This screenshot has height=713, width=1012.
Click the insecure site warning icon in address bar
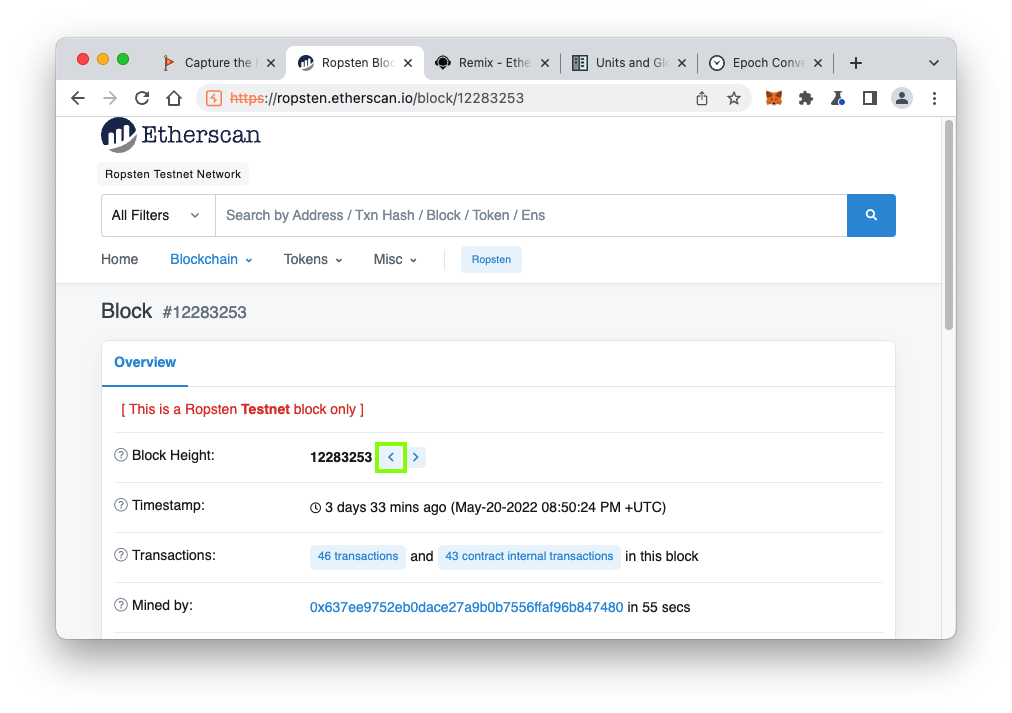tap(214, 98)
